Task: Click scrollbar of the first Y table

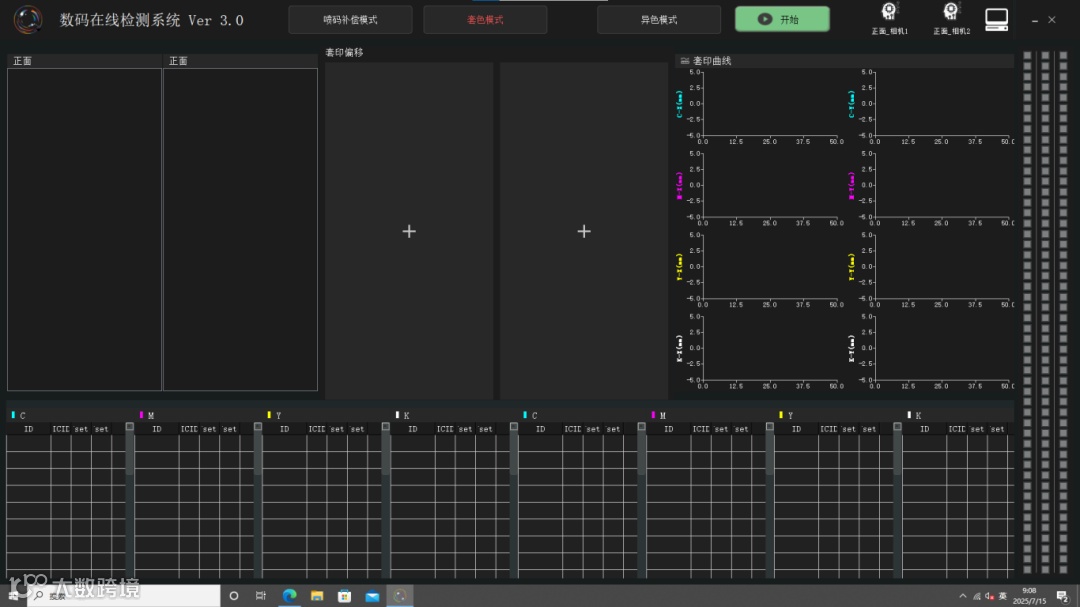Action: 386,500
